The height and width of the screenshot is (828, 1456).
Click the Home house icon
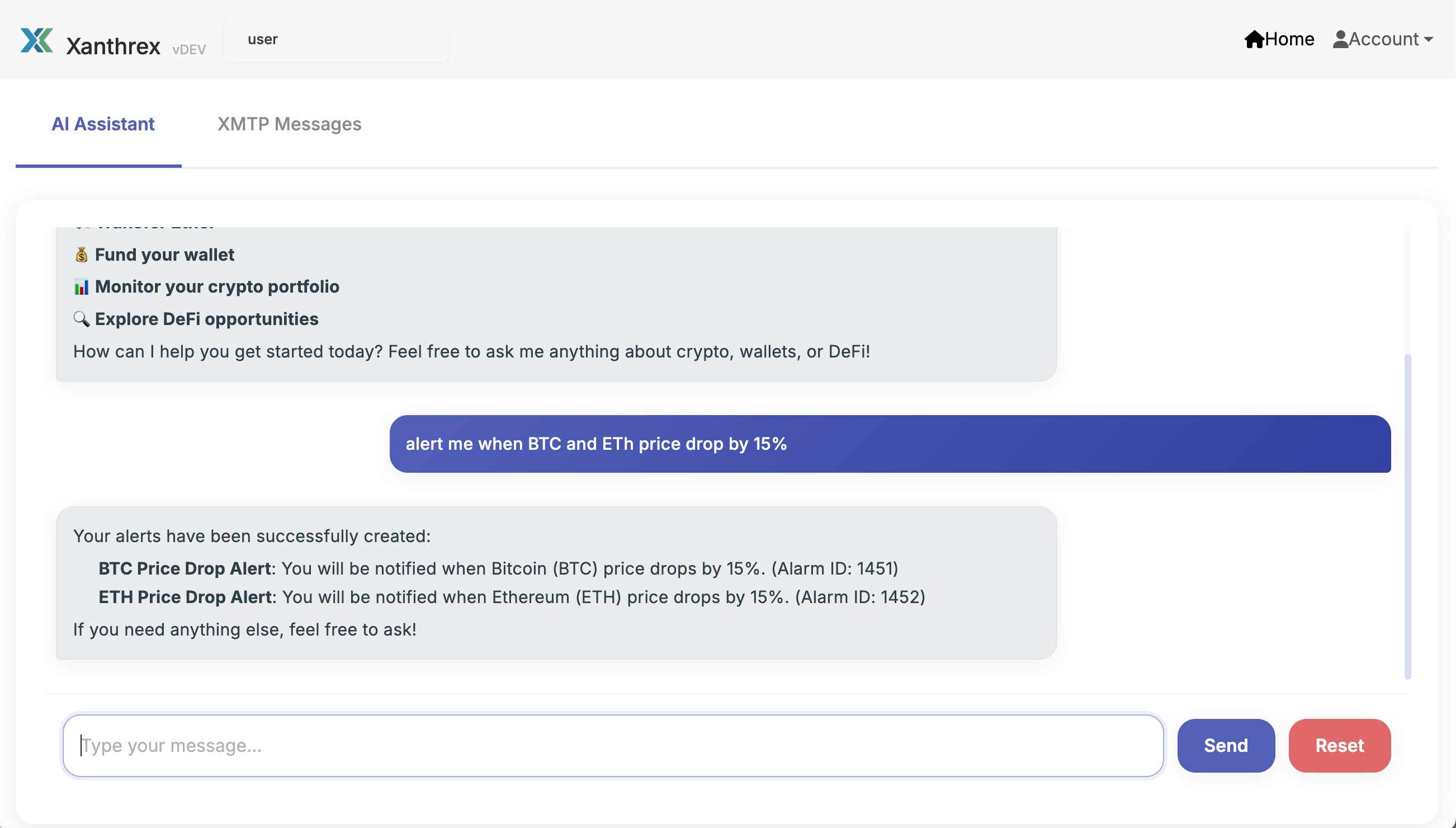click(x=1254, y=39)
